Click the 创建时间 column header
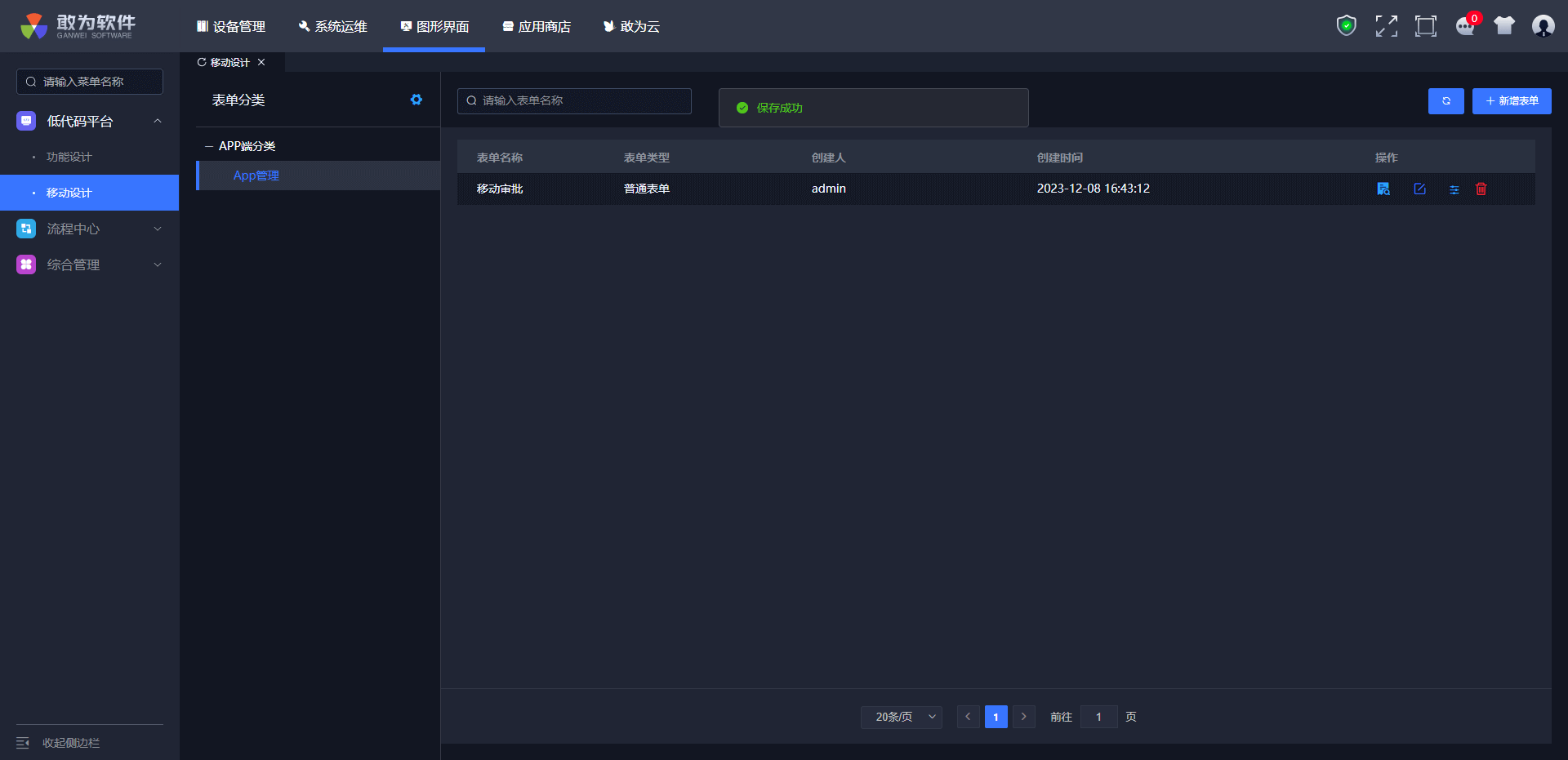Image resolution: width=1568 pixels, height=760 pixels. [1060, 158]
